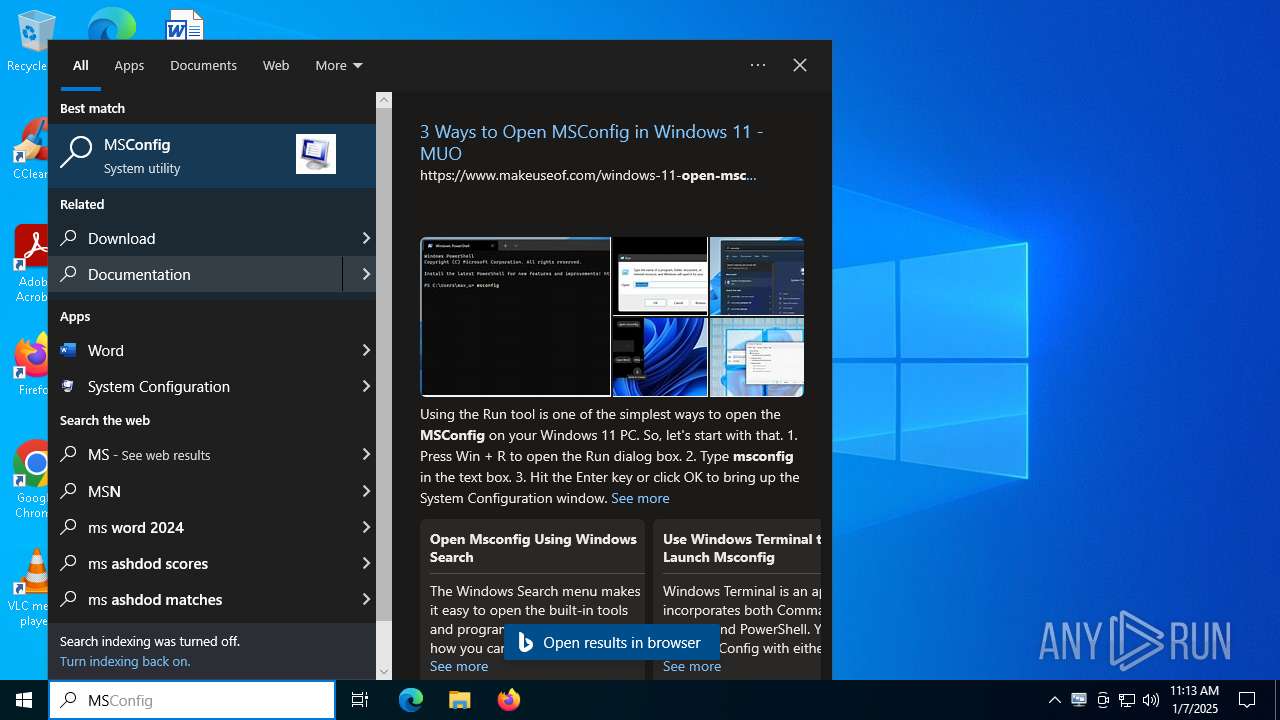Click the Windows Start button
The width and height of the screenshot is (1280, 720).
point(24,700)
